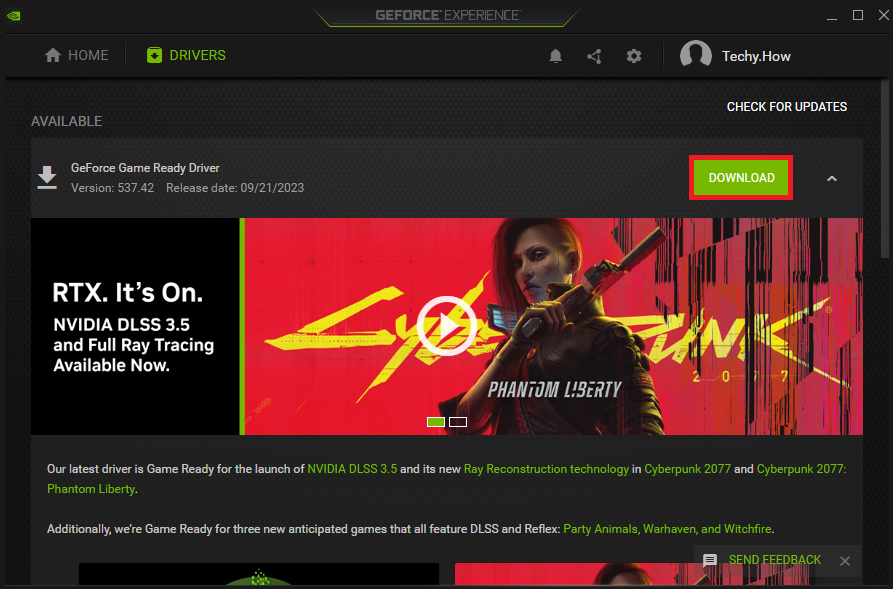Click the DOWNLOAD button
893x589 pixels.
[740, 177]
